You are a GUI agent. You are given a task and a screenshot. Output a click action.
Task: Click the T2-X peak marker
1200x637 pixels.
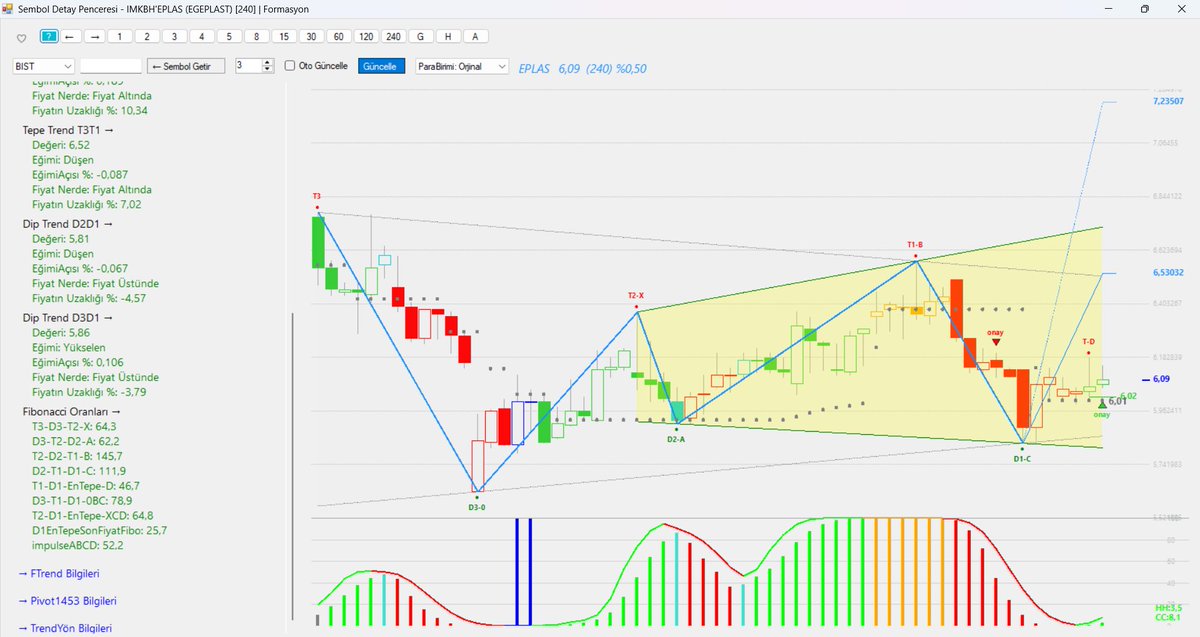click(x=637, y=296)
